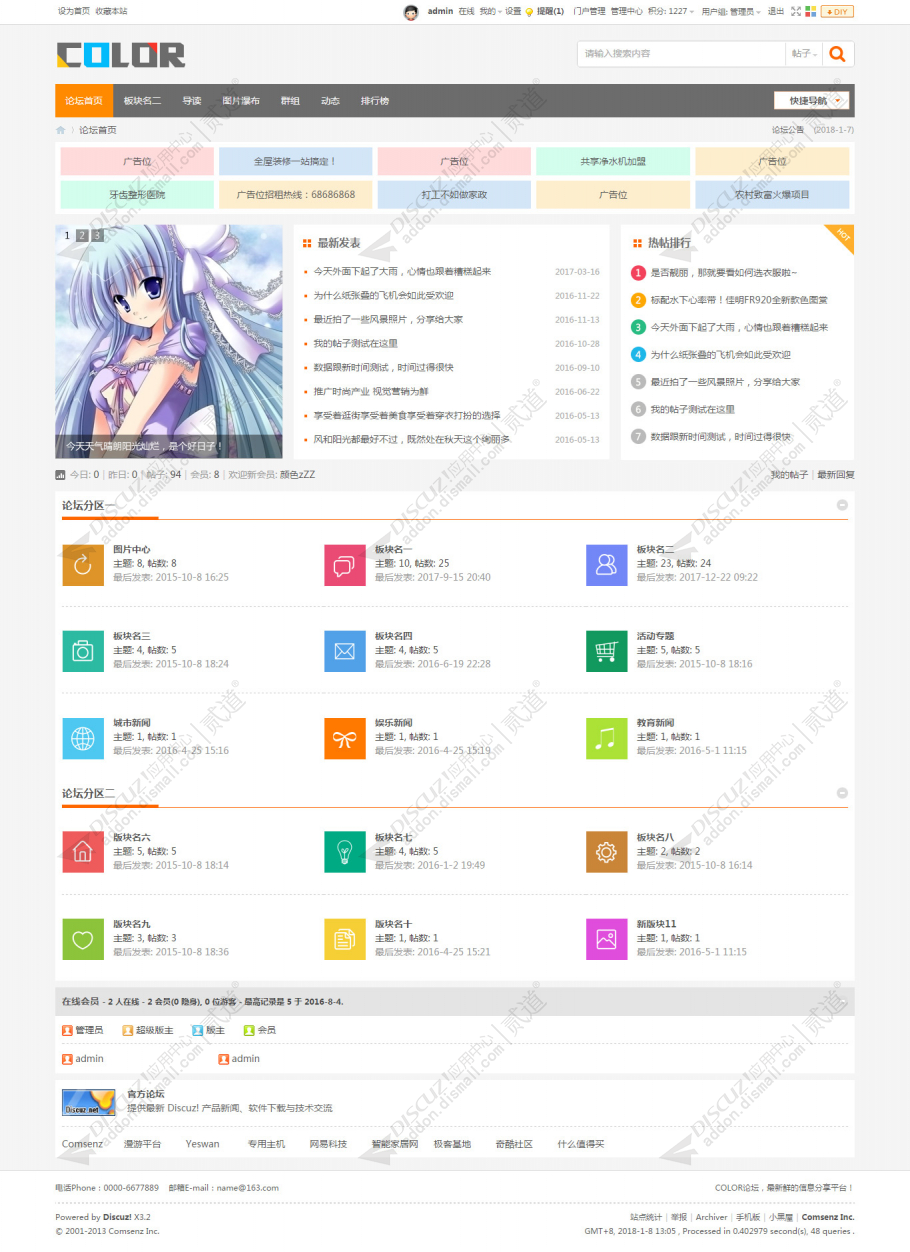Click the DIY button
This screenshot has height=1252, width=910.
point(837,12)
